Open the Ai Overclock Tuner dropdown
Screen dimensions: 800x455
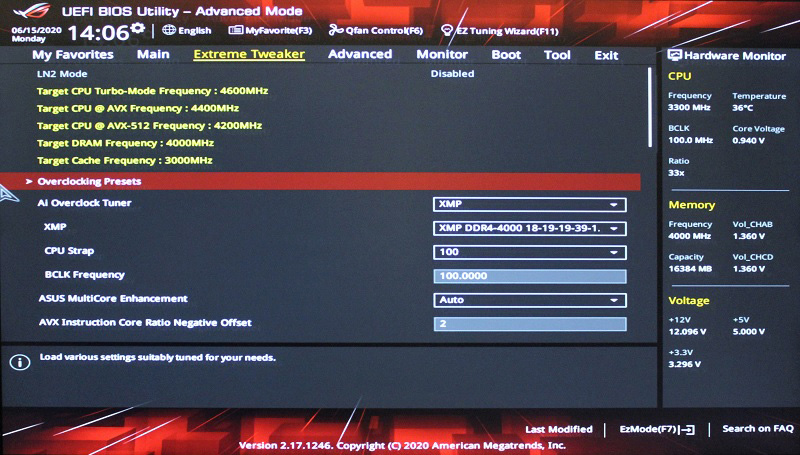point(530,204)
